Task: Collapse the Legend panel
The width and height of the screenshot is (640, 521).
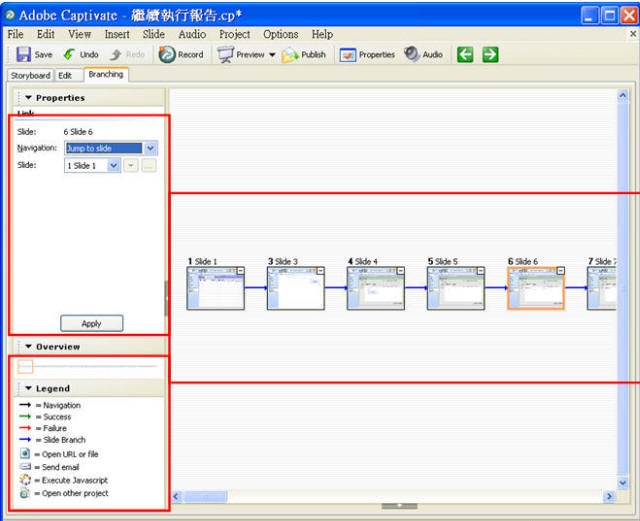Action: tap(28, 388)
